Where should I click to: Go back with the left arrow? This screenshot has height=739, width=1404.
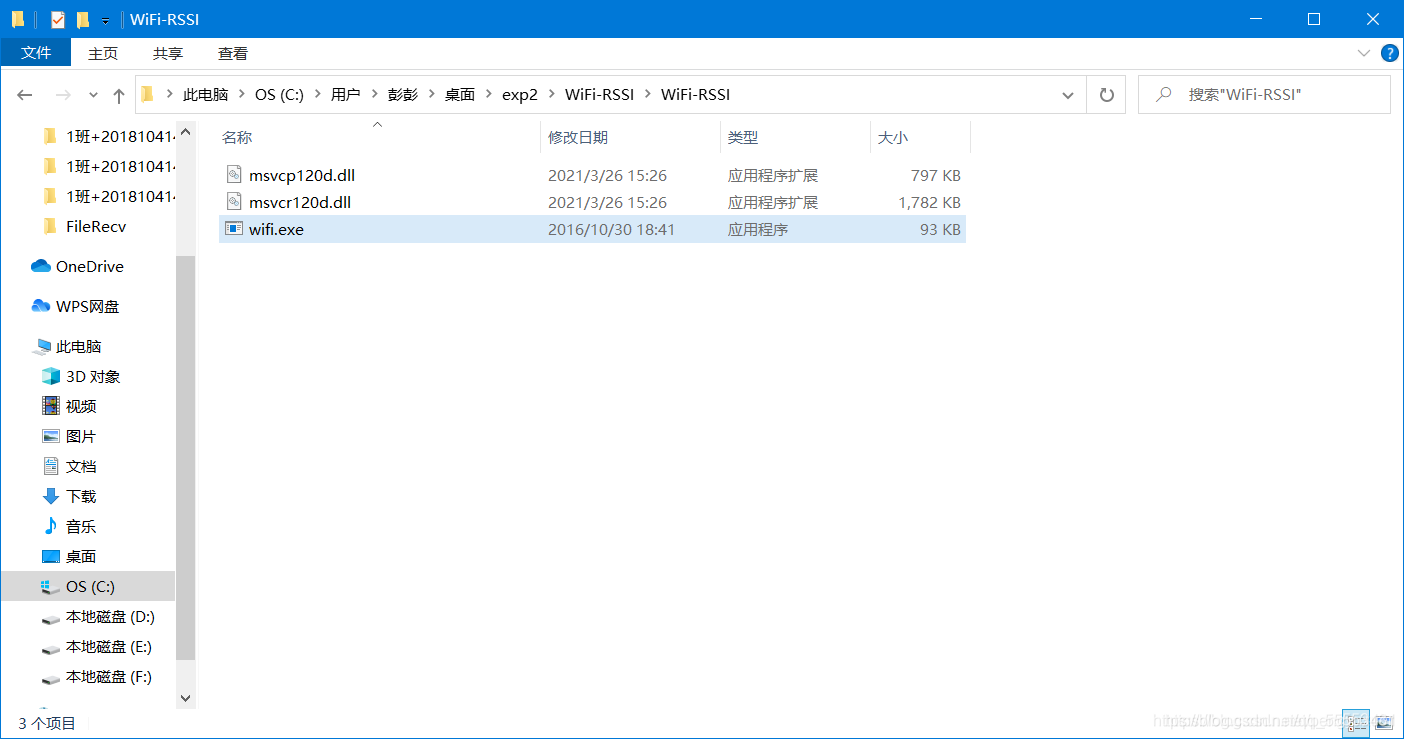pyautogui.click(x=25, y=95)
